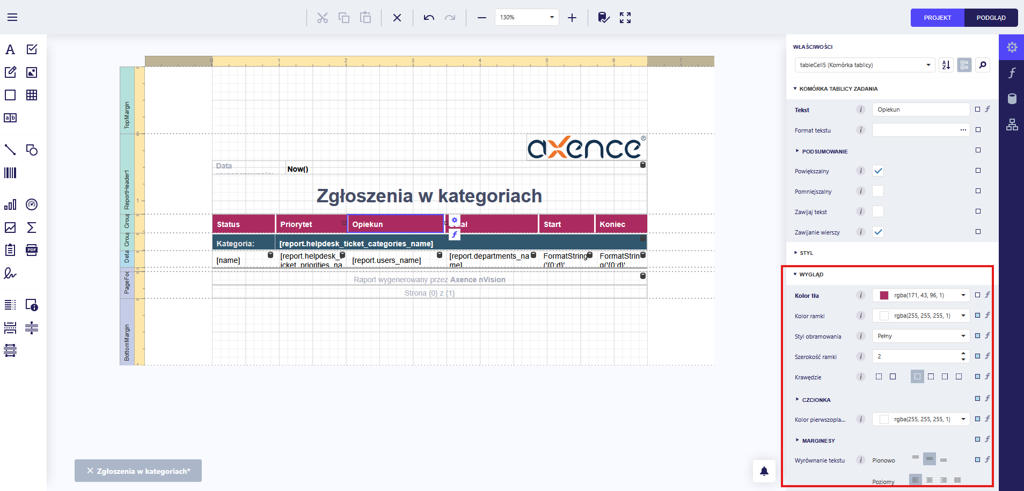The width and height of the screenshot is (1024, 491).
Task: Click the undo arrow in toolbar
Action: click(428, 17)
